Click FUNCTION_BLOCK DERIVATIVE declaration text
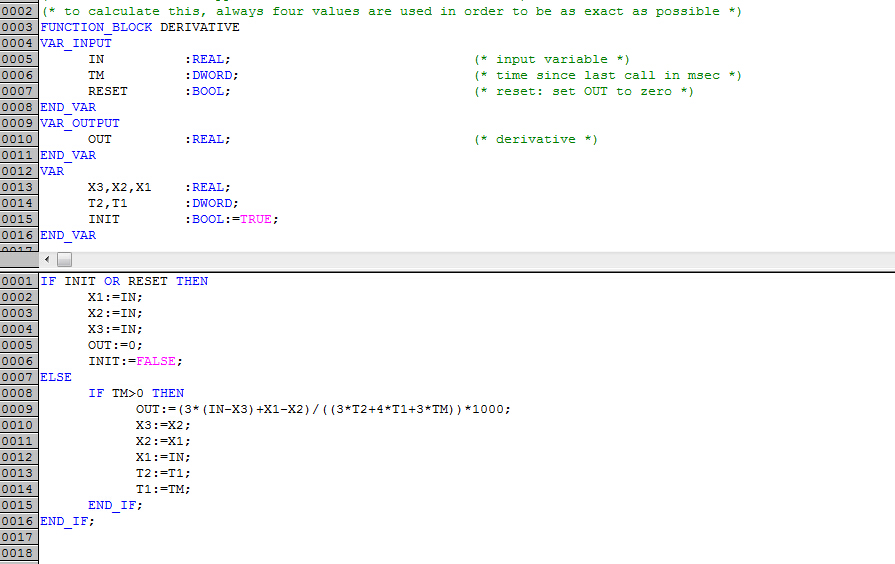The image size is (895, 564). coord(140,27)
